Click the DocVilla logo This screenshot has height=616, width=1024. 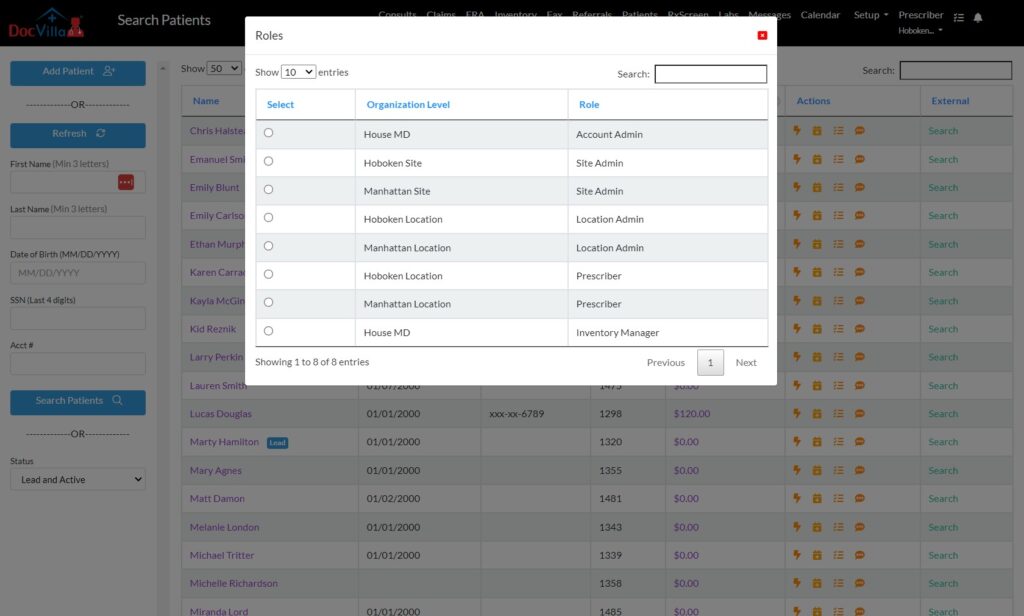(x=46, y=23)
